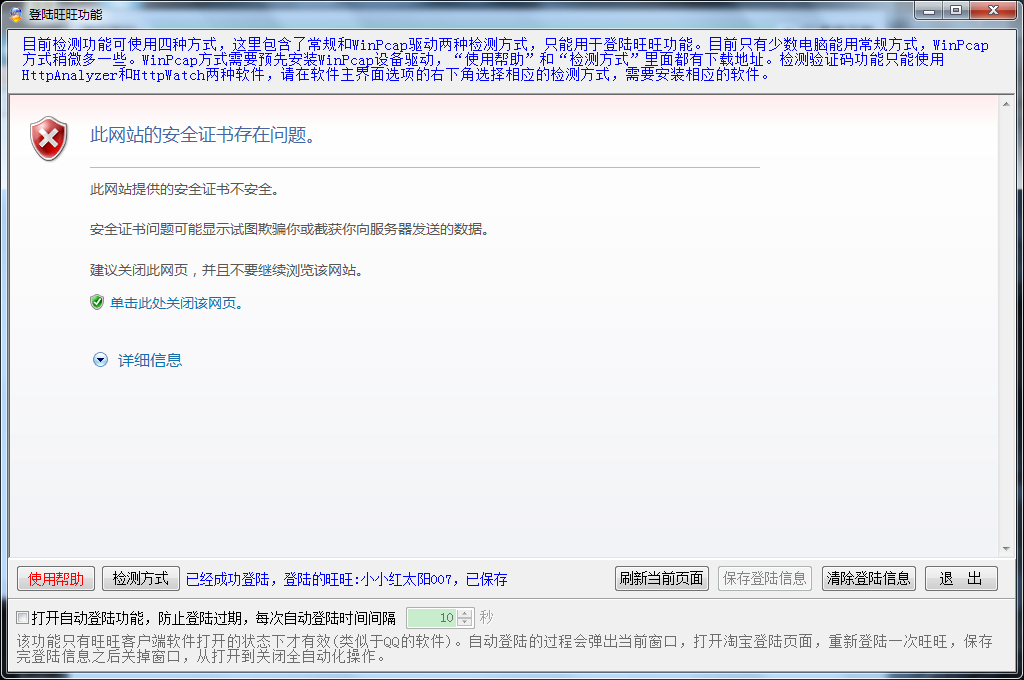
Task: Increase interval with the spinner up arrow
Action: [465, 614]
